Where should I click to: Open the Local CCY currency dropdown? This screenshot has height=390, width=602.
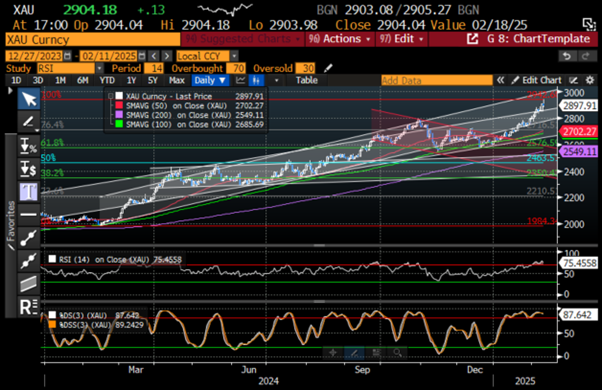(x=234, y=56)
